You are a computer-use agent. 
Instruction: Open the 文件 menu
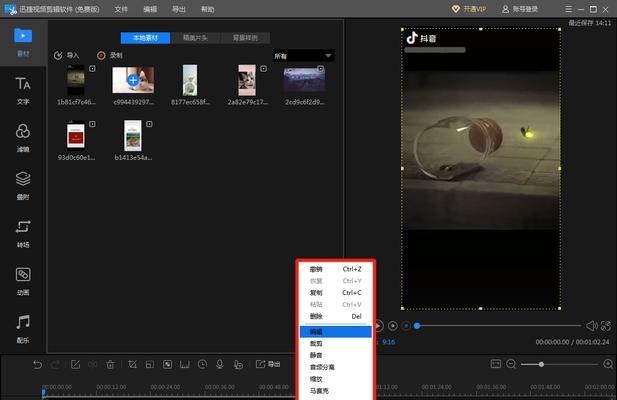pos(121,9)
